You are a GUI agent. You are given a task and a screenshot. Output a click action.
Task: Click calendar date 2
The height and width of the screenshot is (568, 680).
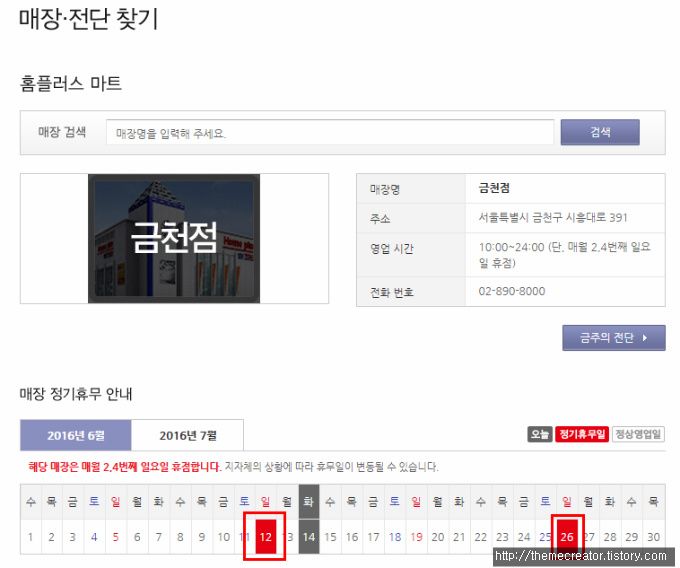pos(51,537)
